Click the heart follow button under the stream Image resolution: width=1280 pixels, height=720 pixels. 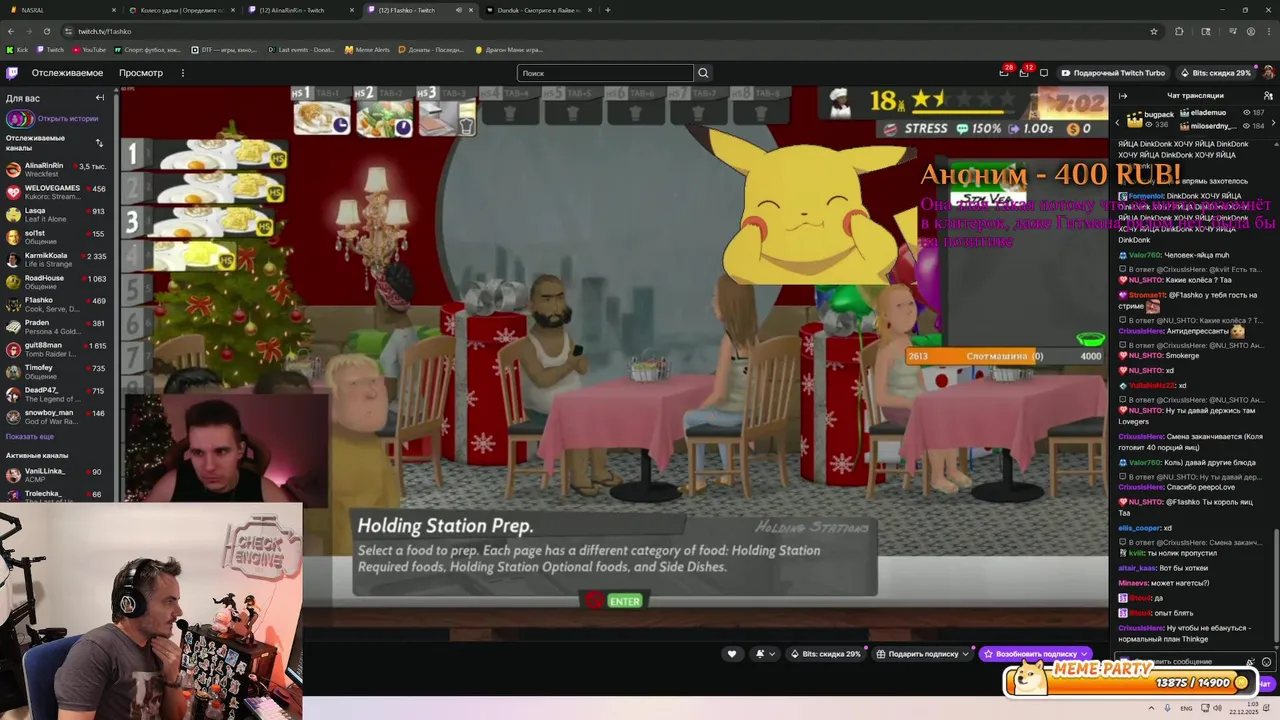click(732, 654)
